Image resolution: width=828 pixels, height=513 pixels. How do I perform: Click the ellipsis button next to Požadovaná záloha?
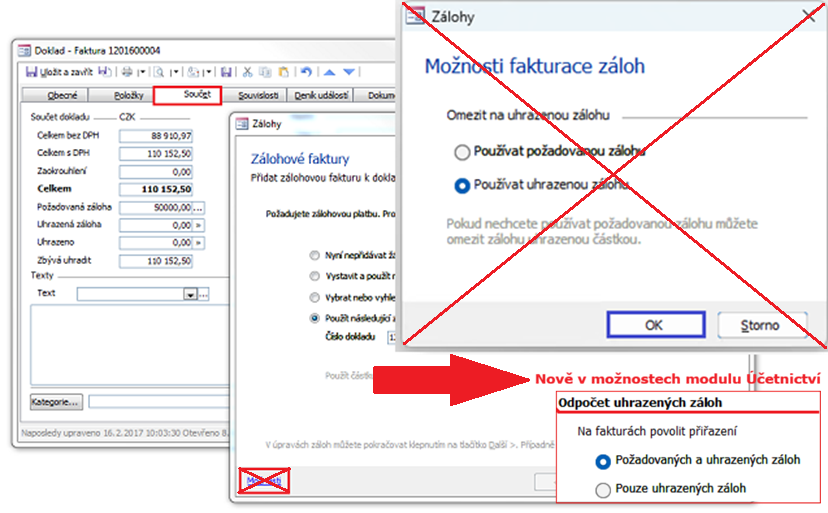pos(198,208)
